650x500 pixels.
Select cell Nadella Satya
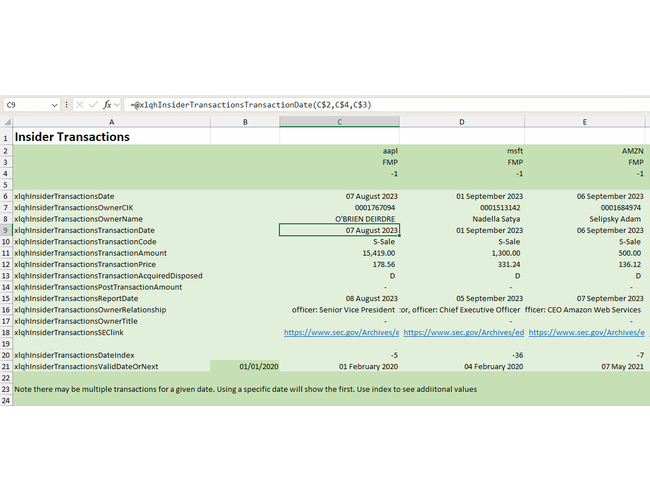[462, 219]
